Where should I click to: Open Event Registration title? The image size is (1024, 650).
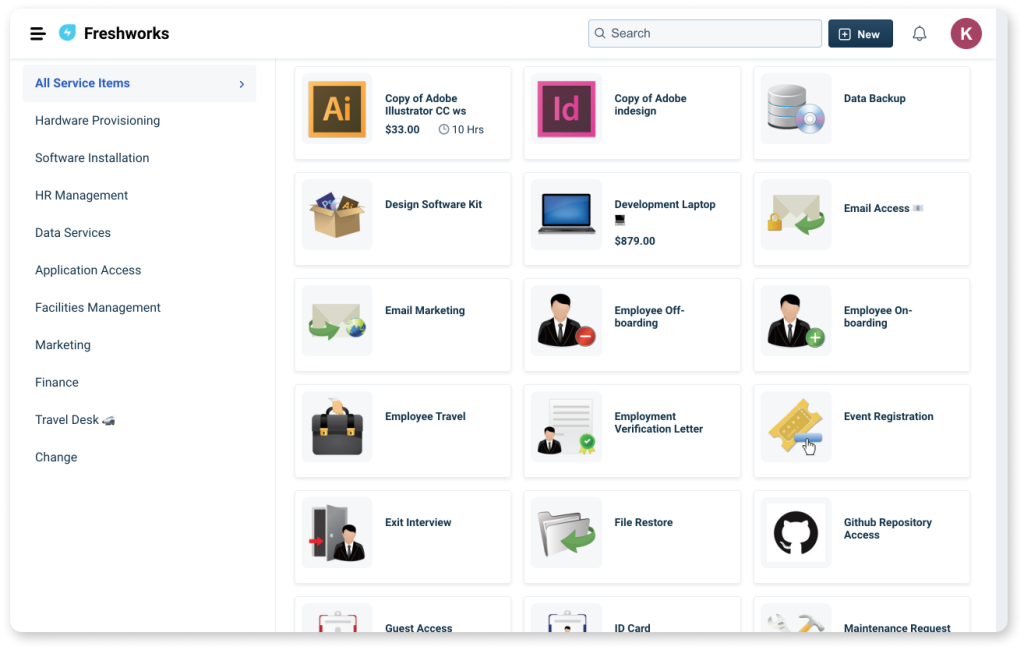click(x=888, y=416)
